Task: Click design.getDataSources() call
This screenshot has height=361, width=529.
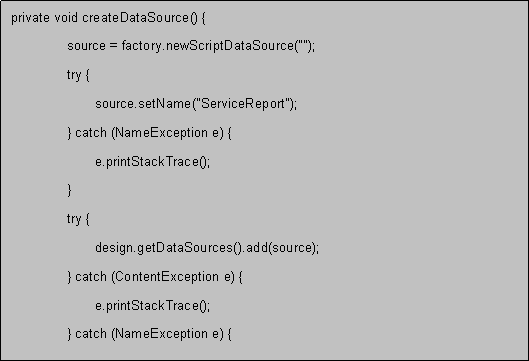Action: (x=168, y=248)
